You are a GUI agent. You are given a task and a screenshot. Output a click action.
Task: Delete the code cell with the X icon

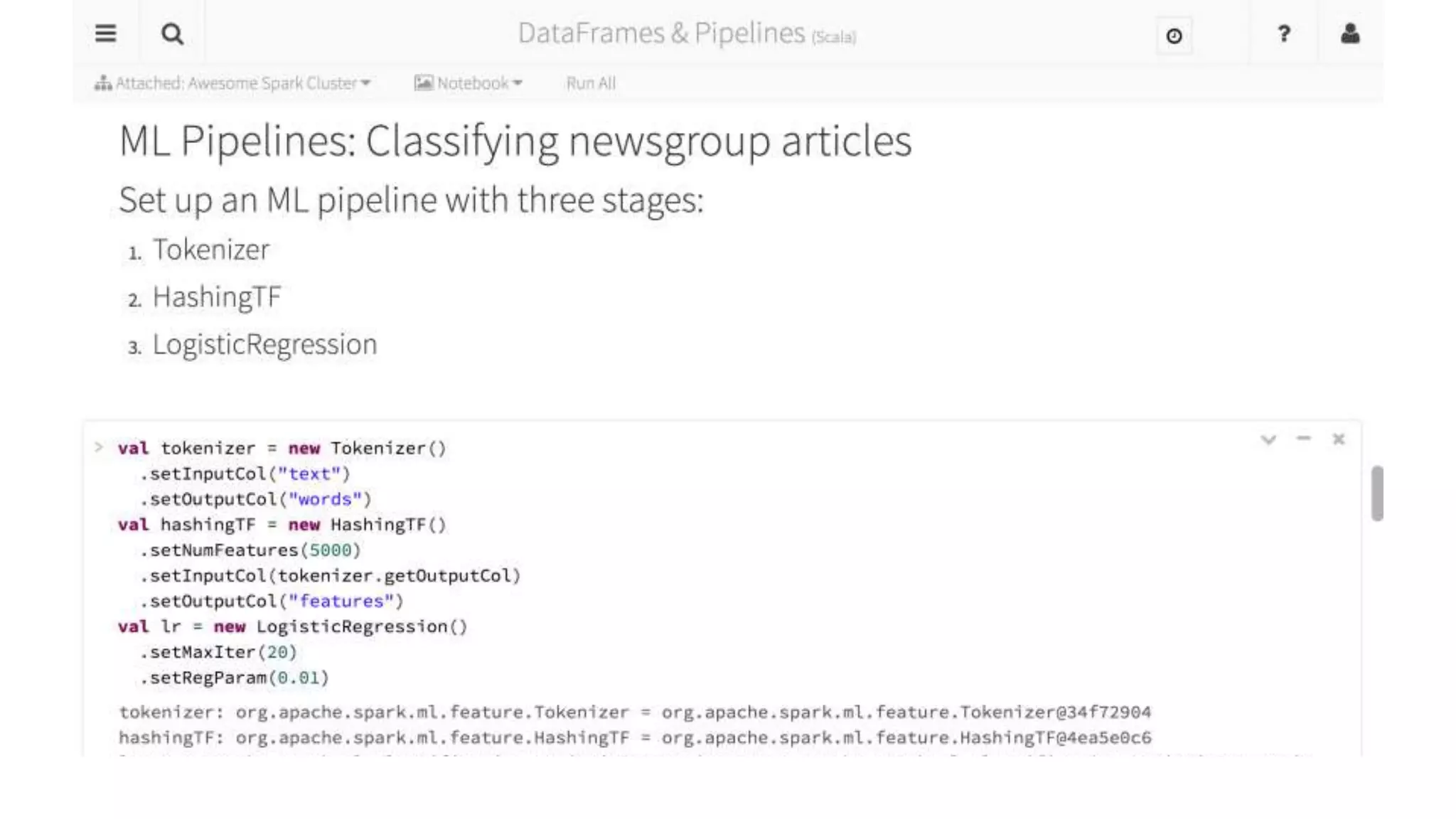tap(1339, 439)
